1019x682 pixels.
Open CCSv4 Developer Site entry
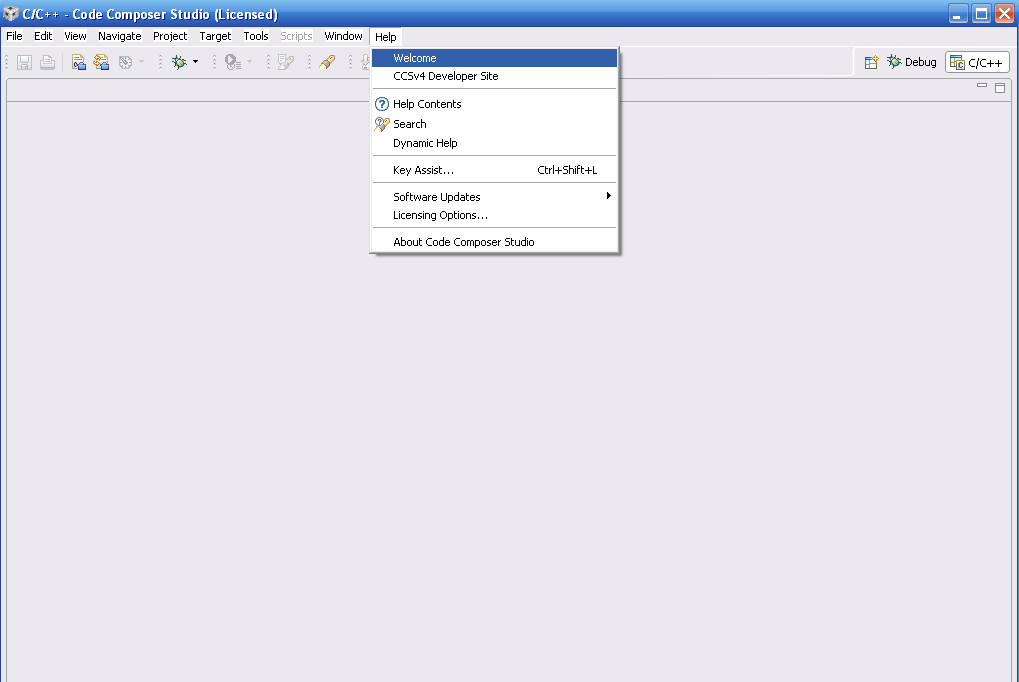point(495,76)
